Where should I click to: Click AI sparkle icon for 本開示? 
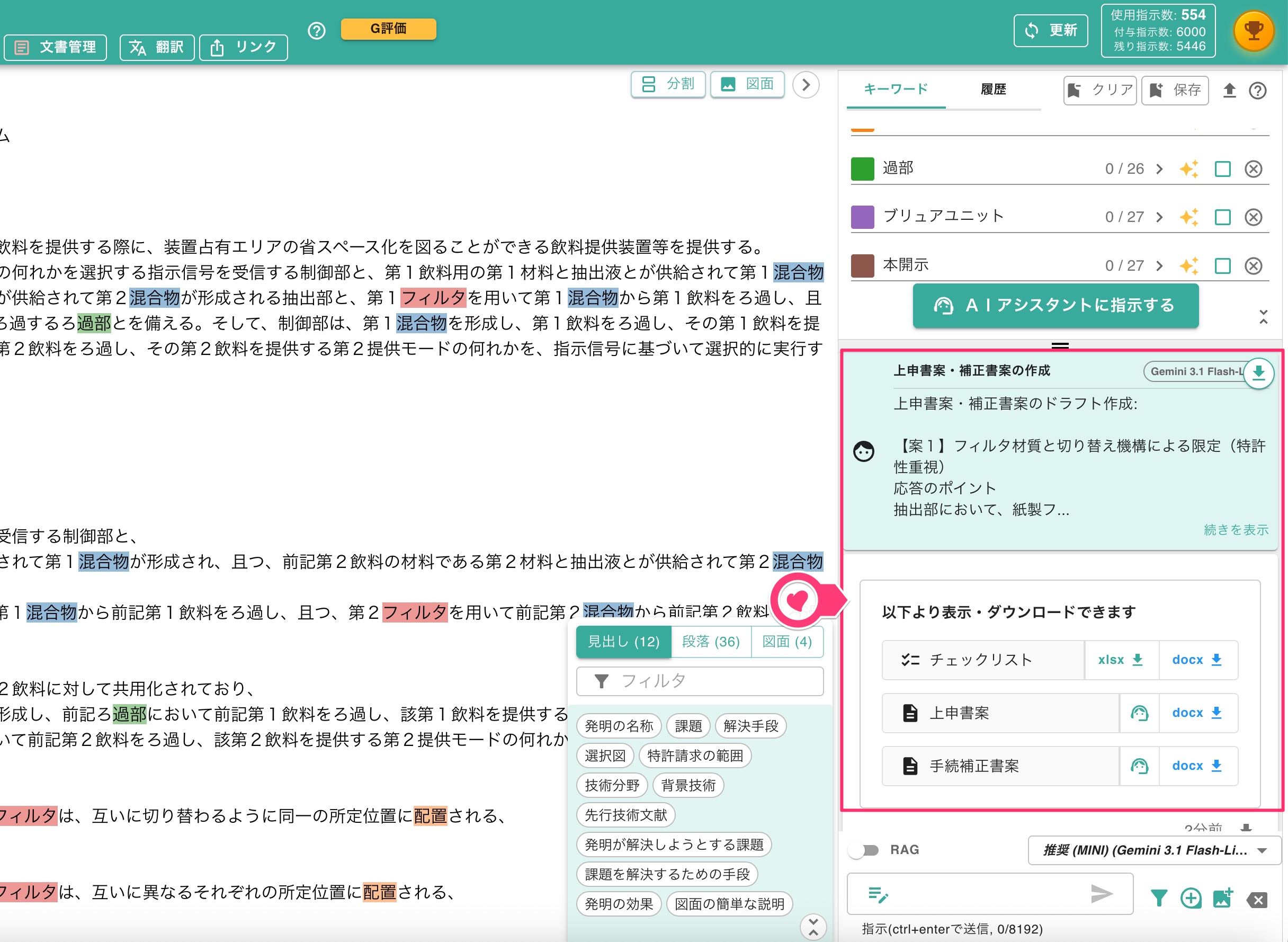tap(1189, 266)
